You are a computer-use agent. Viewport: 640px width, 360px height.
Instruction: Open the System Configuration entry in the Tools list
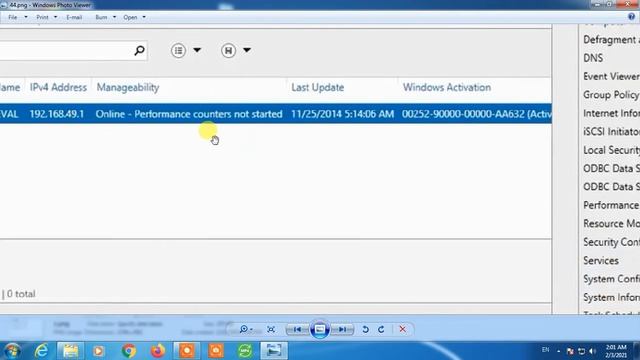click(x=611, y=279)
